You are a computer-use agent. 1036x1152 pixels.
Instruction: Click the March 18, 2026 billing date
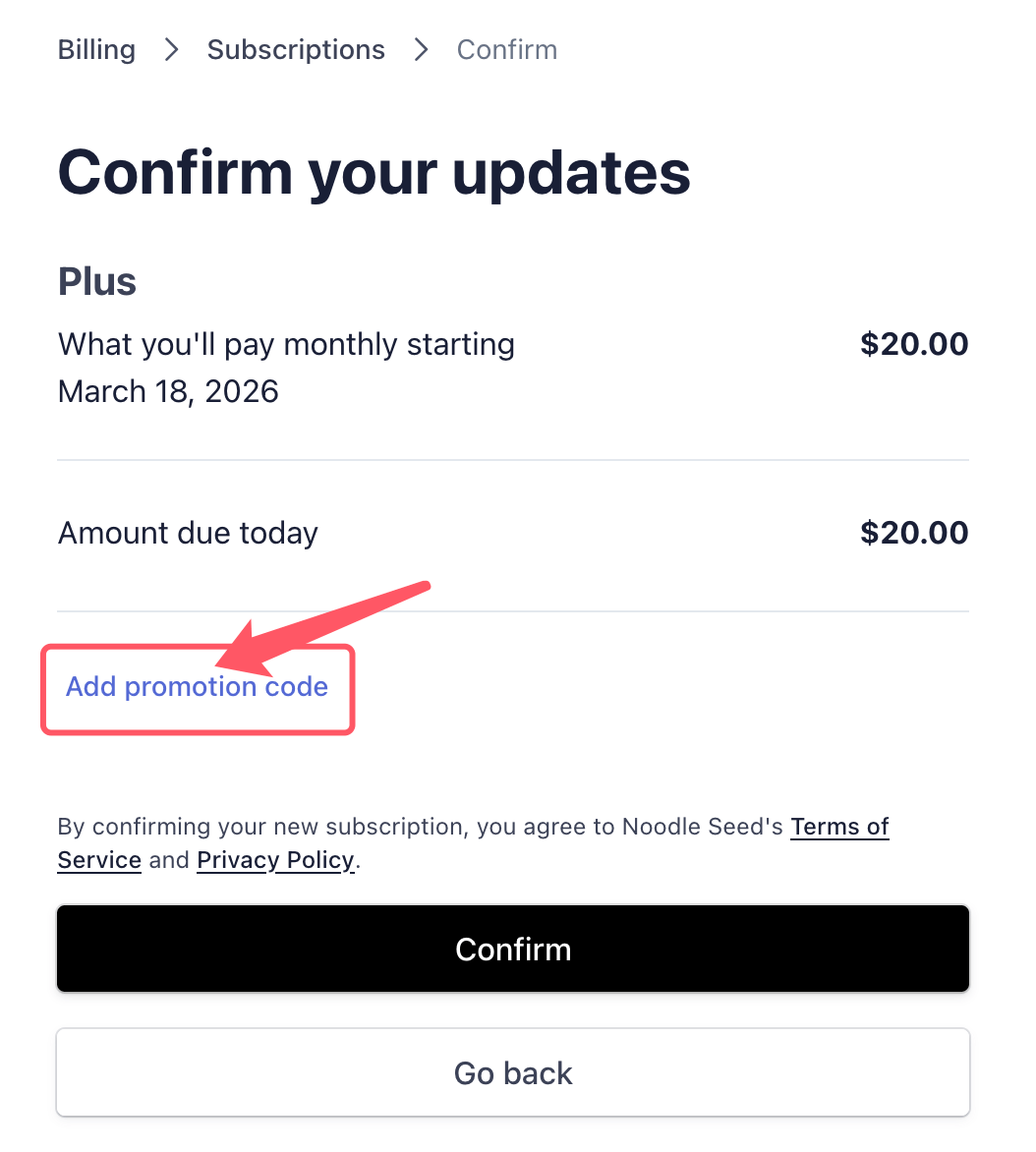[x=167, y=391]
